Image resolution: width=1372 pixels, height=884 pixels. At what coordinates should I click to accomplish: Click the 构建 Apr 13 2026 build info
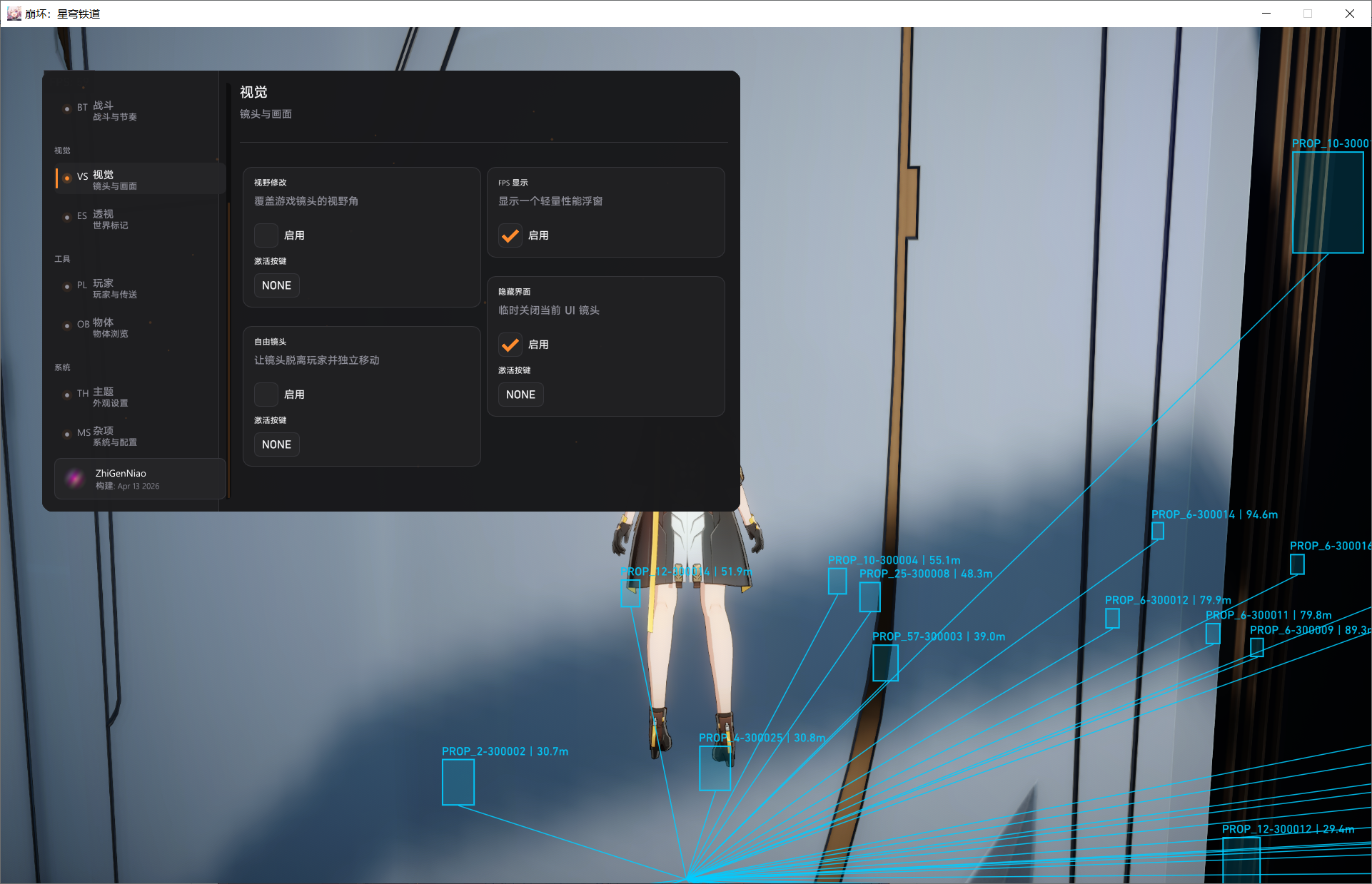[x=128, y=486]
